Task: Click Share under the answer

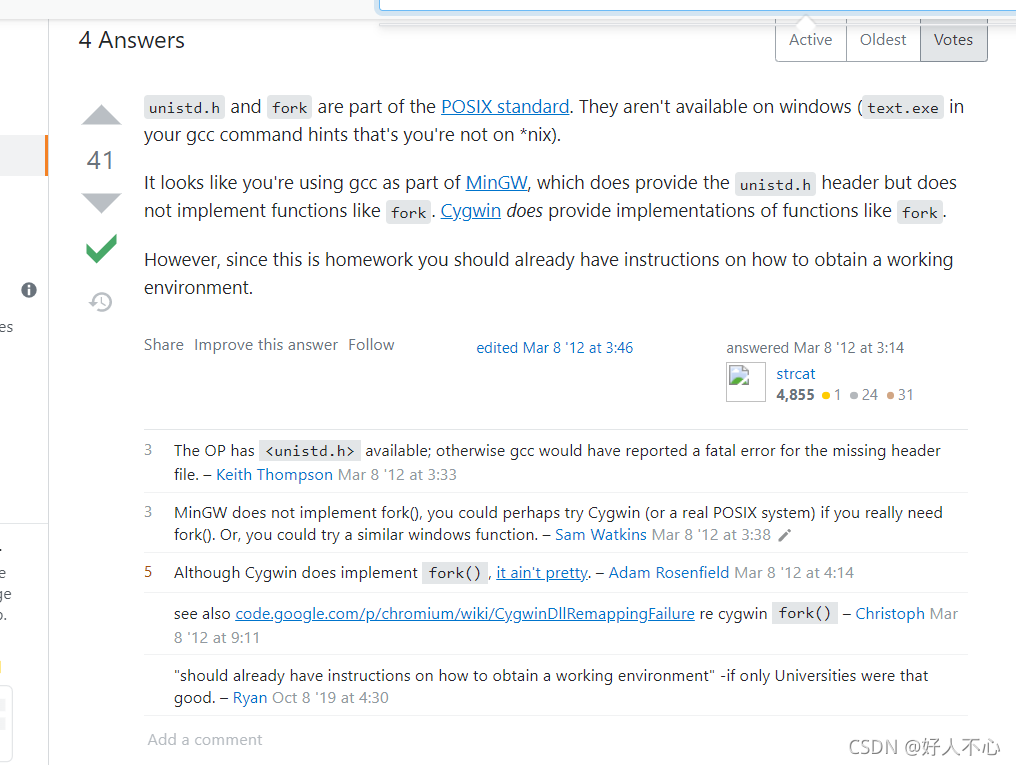Action: pyautogui.click(x=164, y=344)
